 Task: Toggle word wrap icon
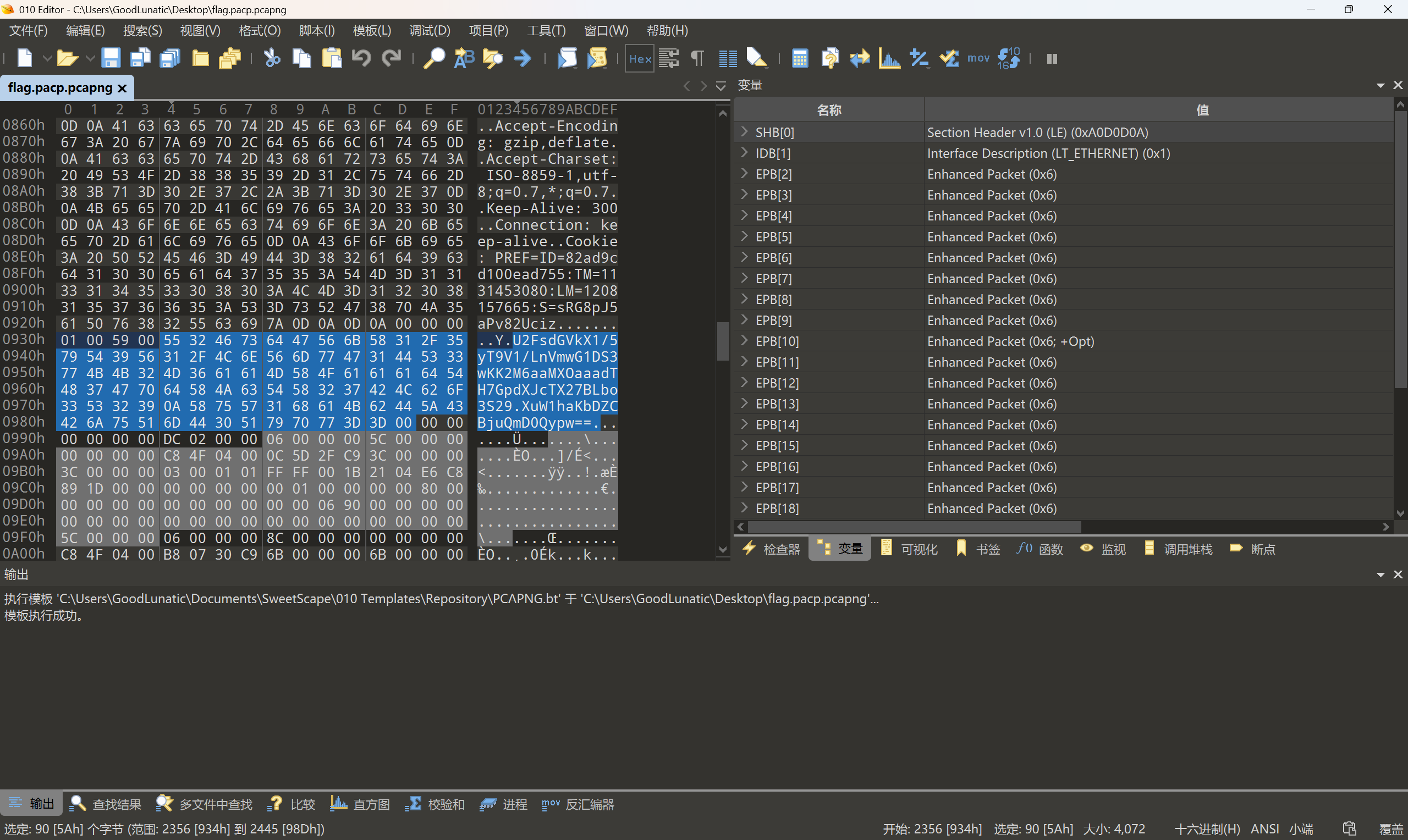coord(669,58)
